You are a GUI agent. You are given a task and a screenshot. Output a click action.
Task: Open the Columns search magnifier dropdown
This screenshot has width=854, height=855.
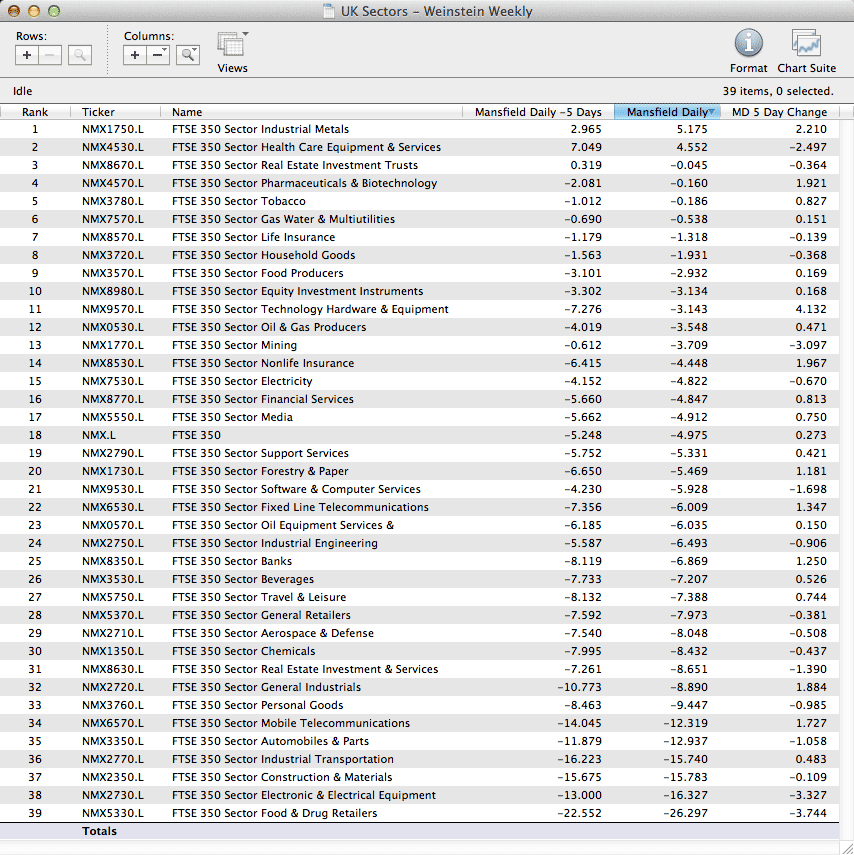pyautogui.click(x=188, y=56)
